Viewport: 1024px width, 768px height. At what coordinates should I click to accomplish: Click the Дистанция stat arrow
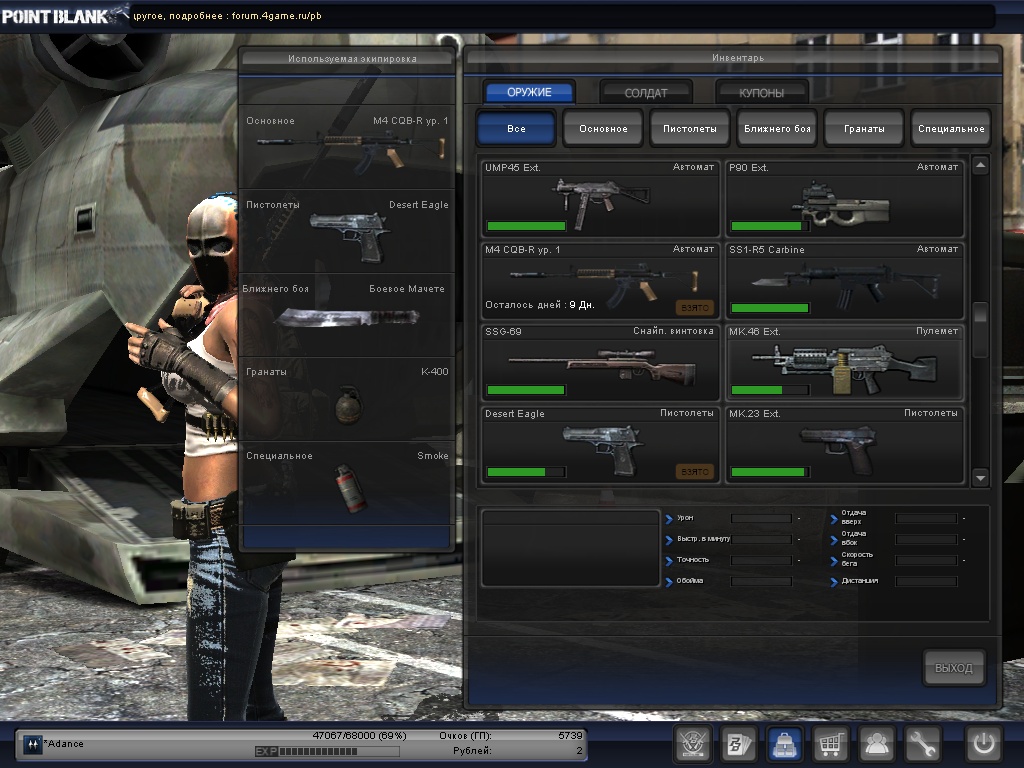click(x=834, y=582)
